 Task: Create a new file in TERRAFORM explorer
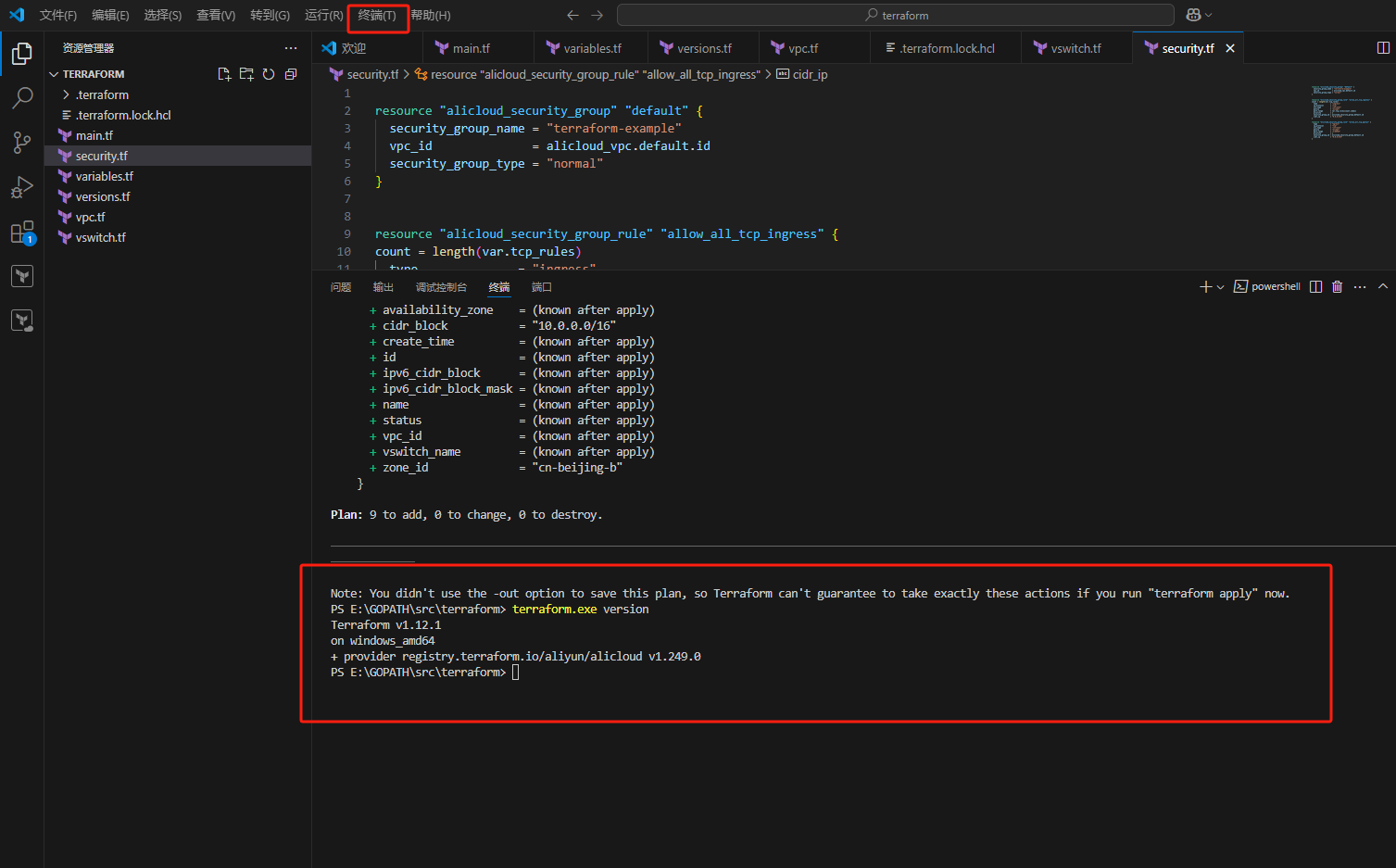coord(224,74)
